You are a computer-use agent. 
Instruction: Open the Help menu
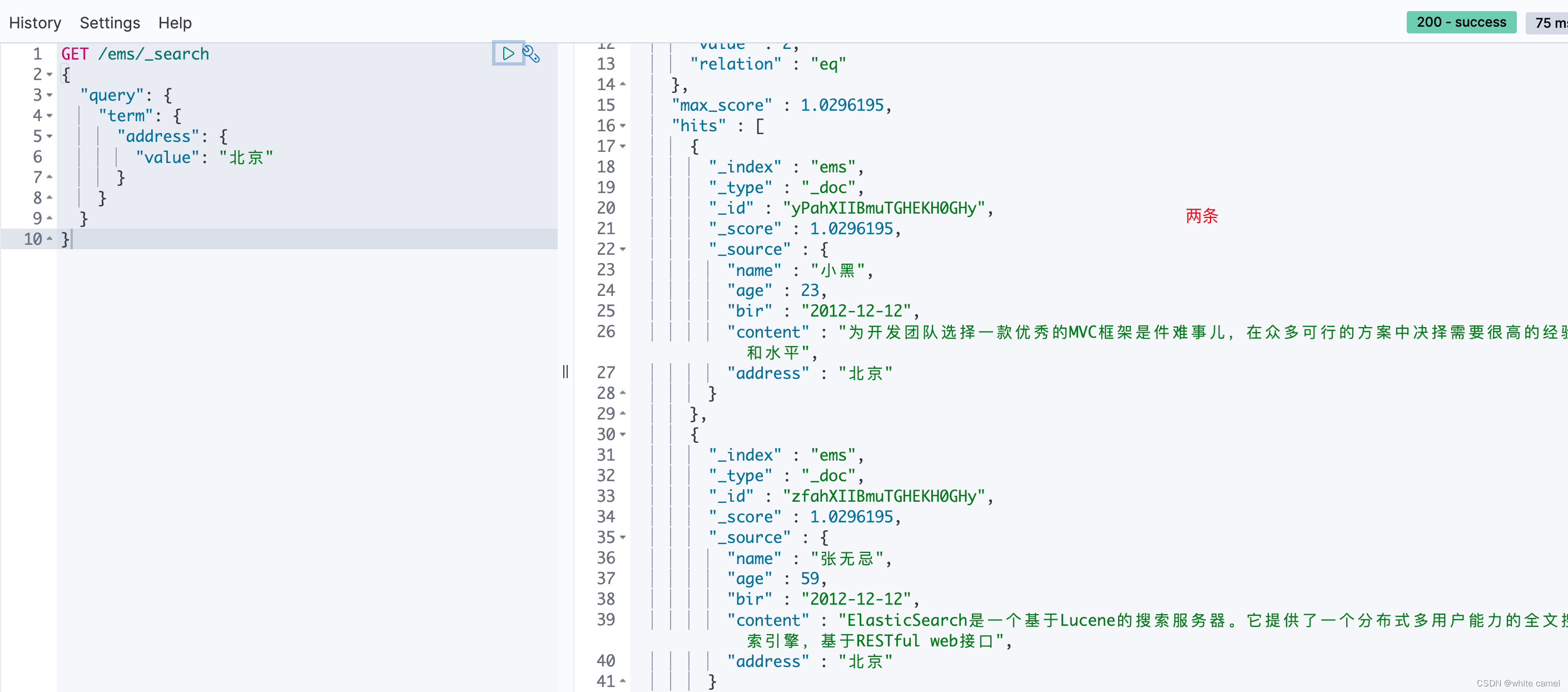coord(175,23)
